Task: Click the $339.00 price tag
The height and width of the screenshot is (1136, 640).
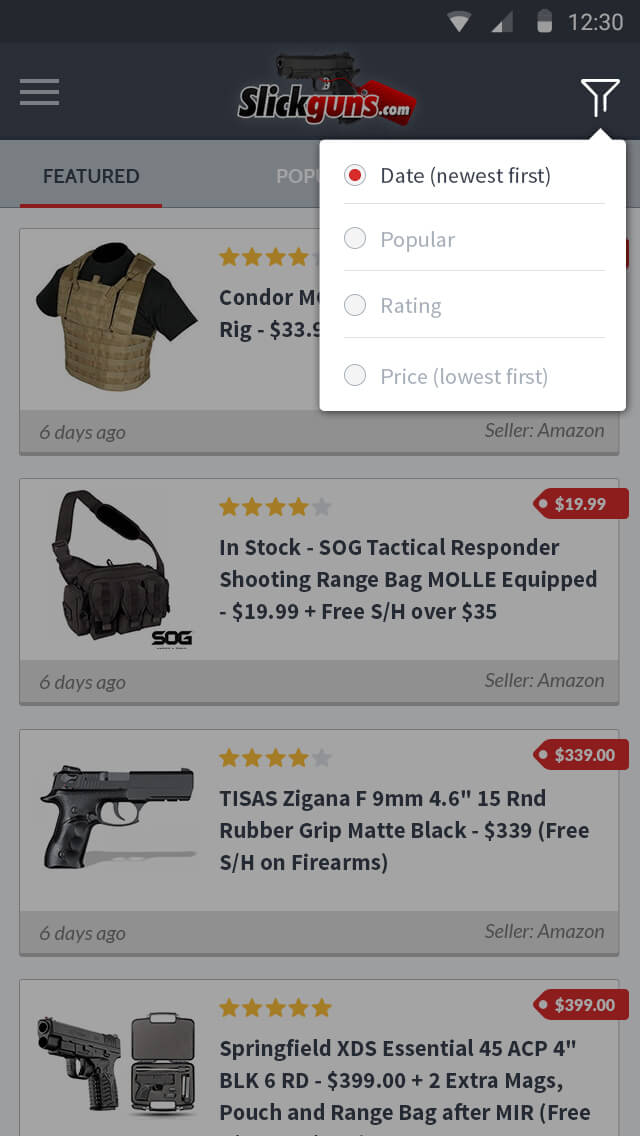Action: [581, 755]
